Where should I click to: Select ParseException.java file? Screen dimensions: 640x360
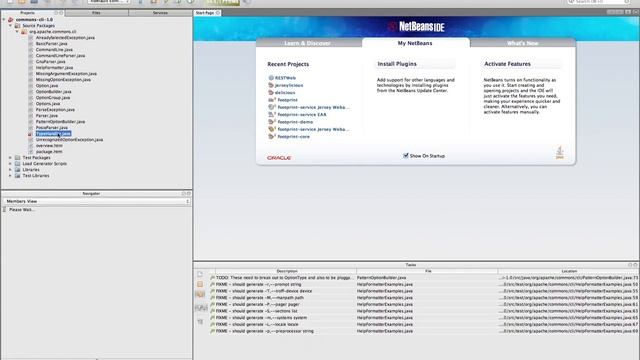(x=55, y=109)
